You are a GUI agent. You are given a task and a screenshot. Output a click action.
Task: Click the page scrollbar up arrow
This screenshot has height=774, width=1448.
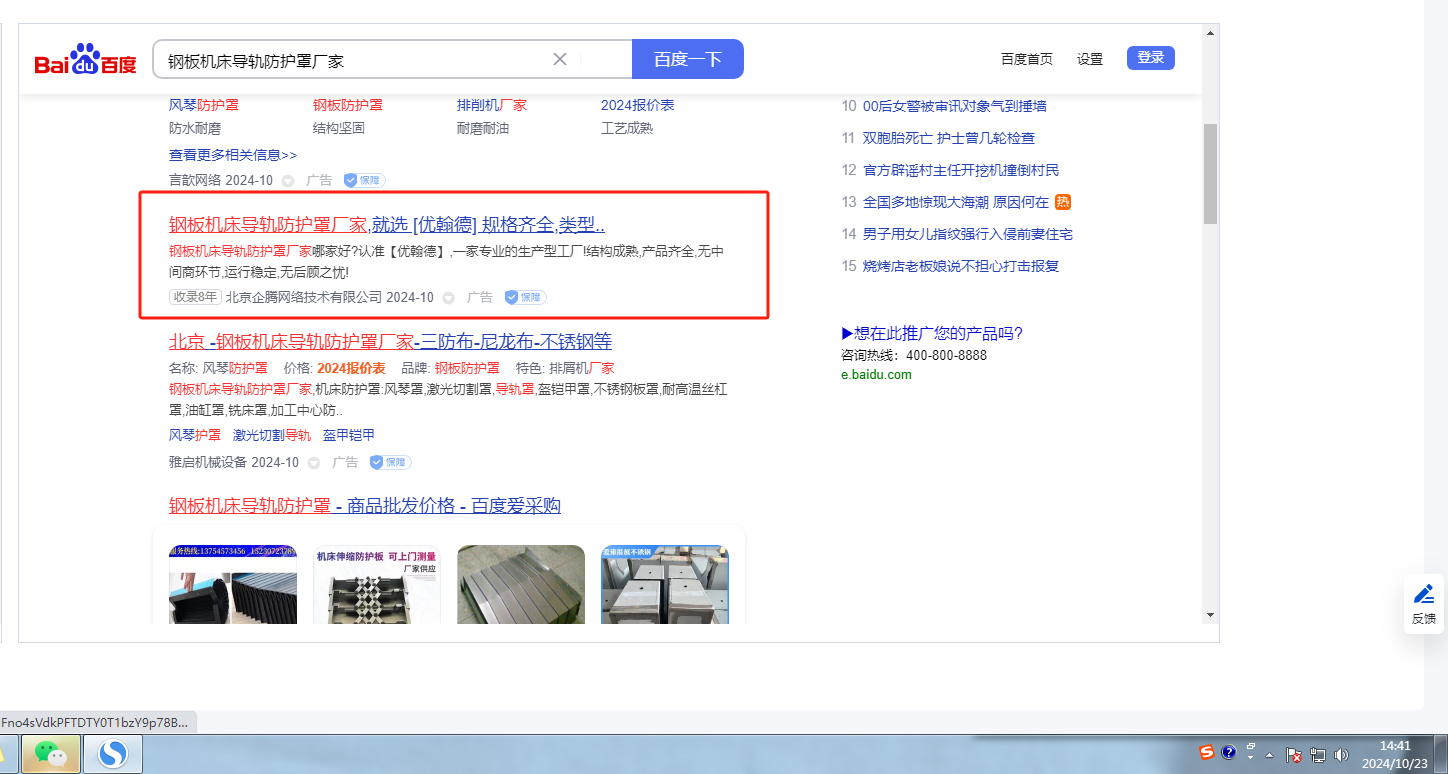click(1210, 33)
